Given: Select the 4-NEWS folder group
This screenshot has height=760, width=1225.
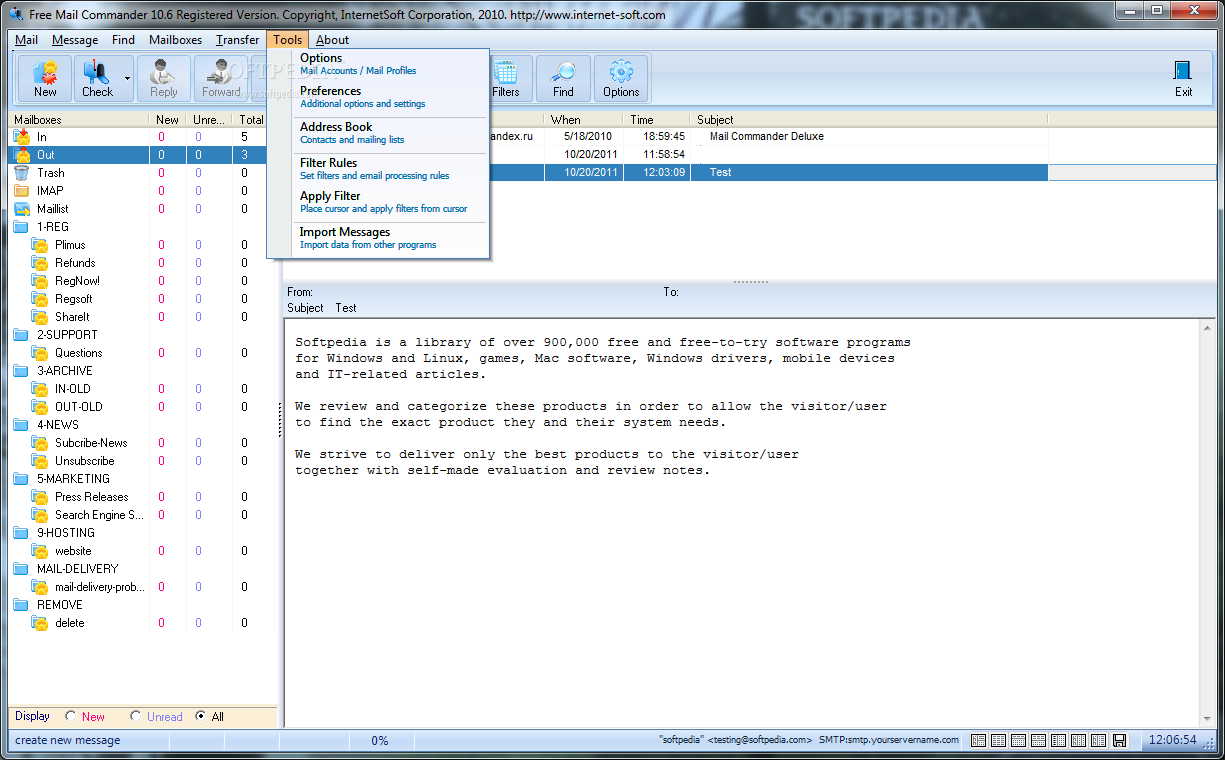Looking at the screenshot, I should 58,425.
